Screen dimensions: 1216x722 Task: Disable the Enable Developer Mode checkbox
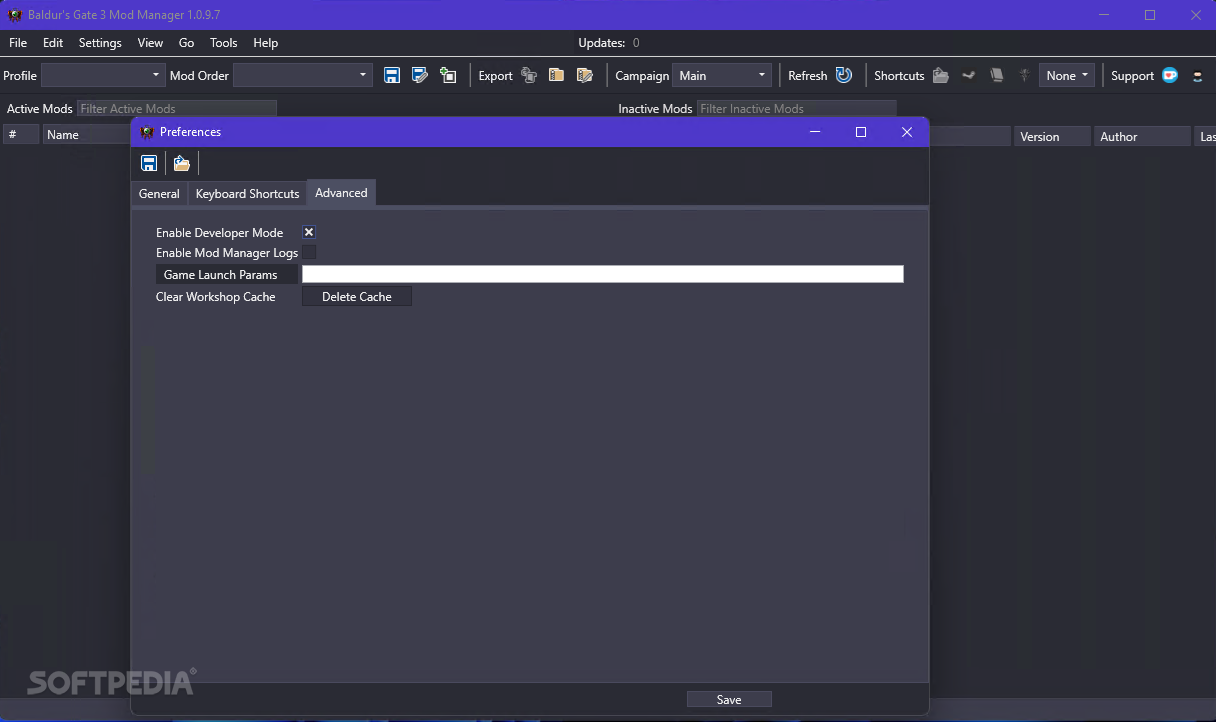click(309, 232)
